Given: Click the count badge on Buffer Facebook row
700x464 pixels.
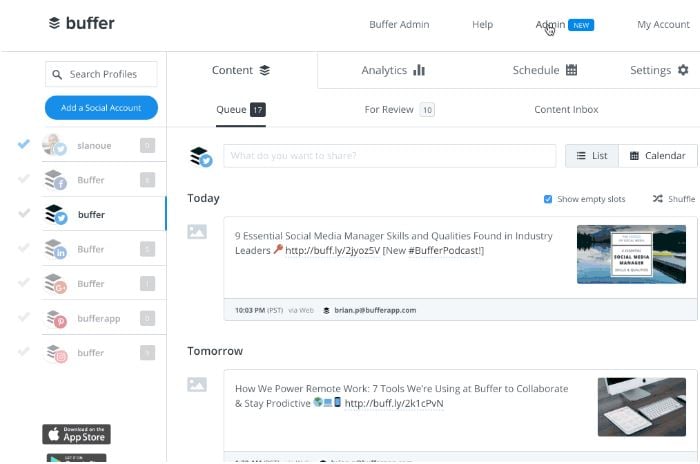Looking at the screenshot, I should [147, 180].
